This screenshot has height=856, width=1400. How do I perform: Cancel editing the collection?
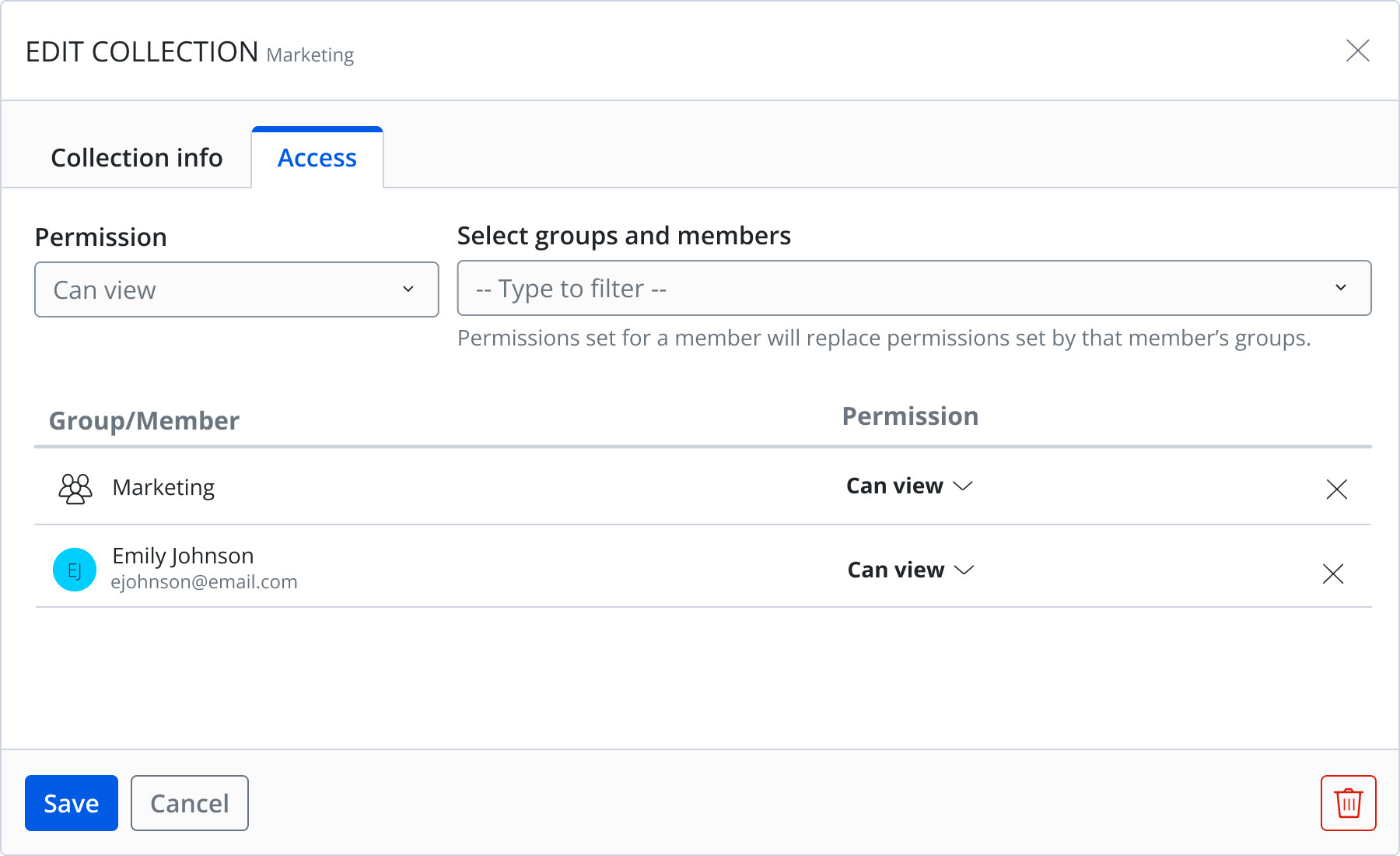coord(189,803)
